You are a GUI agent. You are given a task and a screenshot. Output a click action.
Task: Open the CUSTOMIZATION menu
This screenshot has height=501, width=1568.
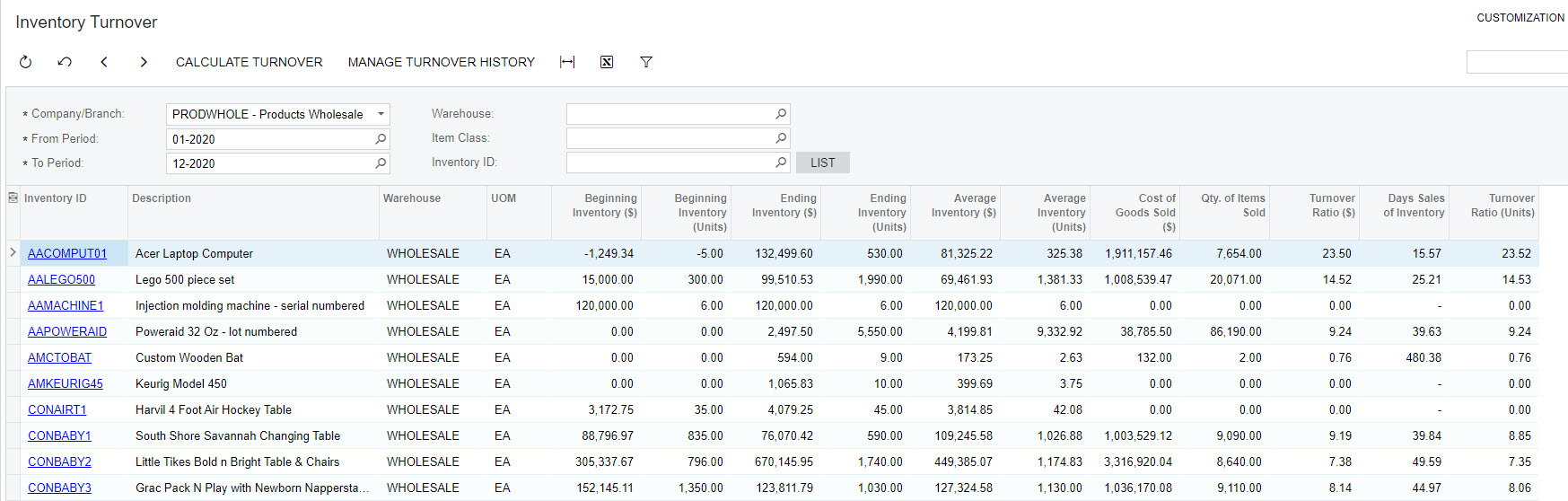click(1520, 18)
